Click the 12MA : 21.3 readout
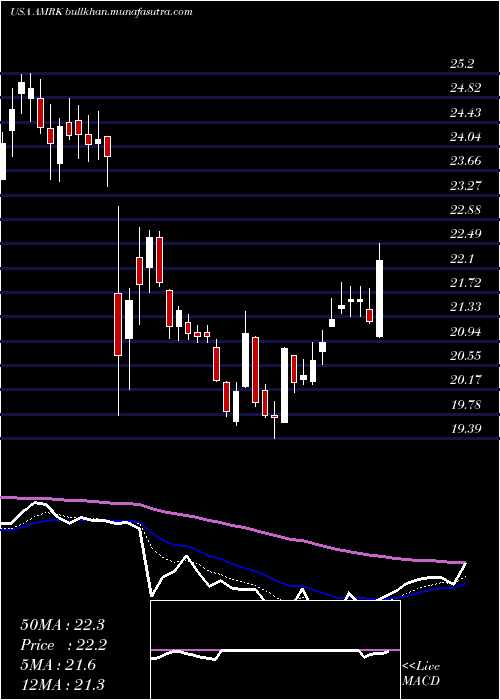The height and width of the screenshot is (700, 500). [62, 684]
